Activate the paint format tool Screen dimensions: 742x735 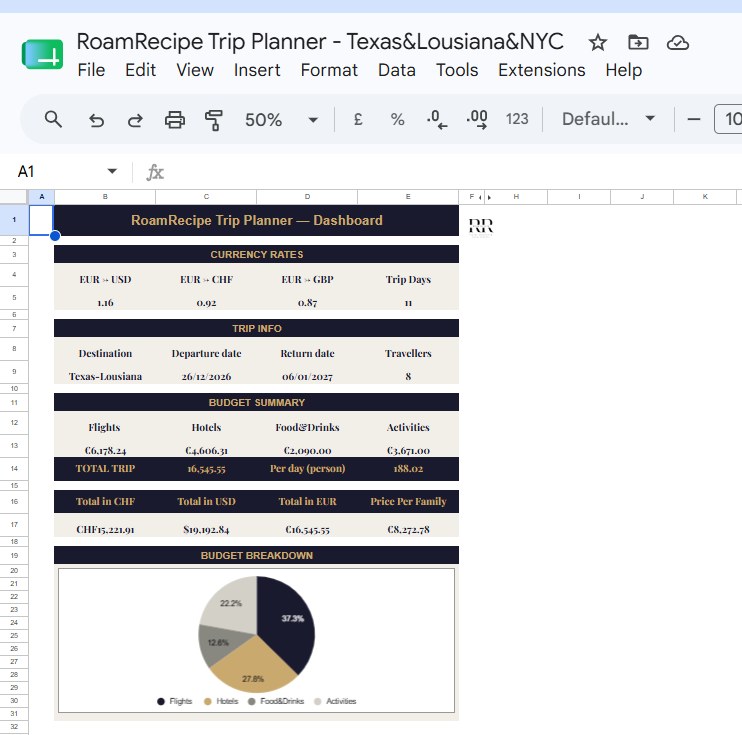pos(213,120)
